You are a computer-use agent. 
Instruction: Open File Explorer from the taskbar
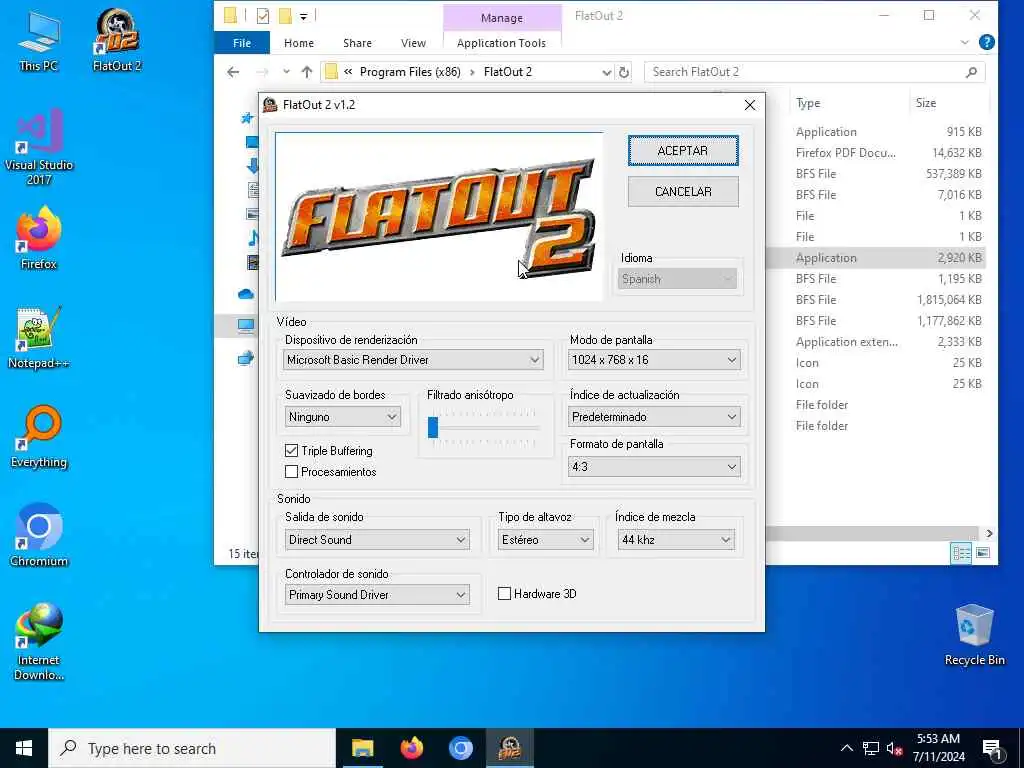[x=362, y=748]
